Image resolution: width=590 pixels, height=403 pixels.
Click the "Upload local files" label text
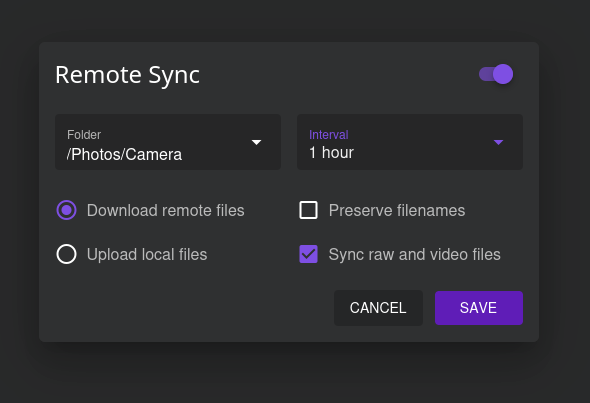pos(147,254)
